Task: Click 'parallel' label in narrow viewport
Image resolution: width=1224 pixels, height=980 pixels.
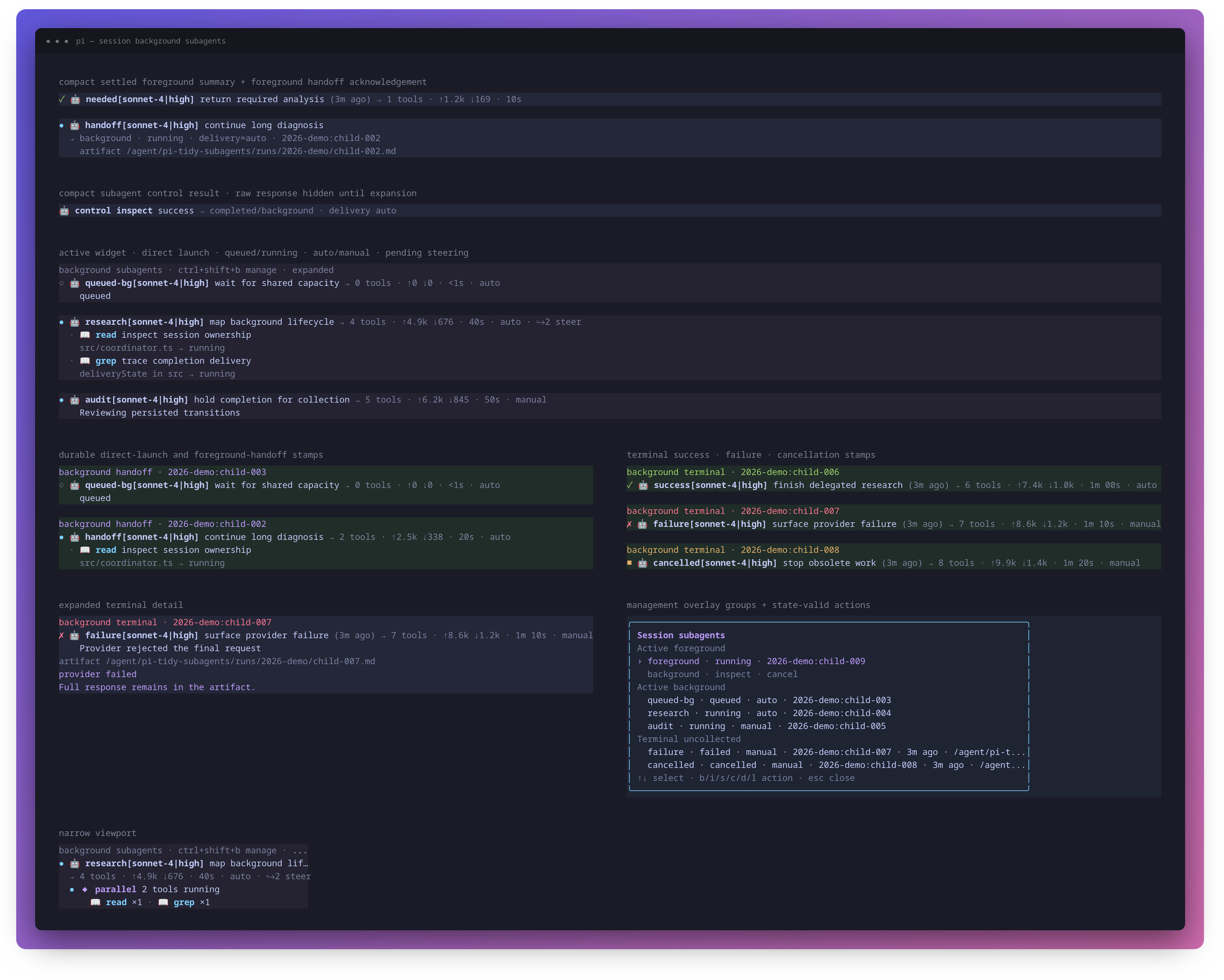Action: 115,889
